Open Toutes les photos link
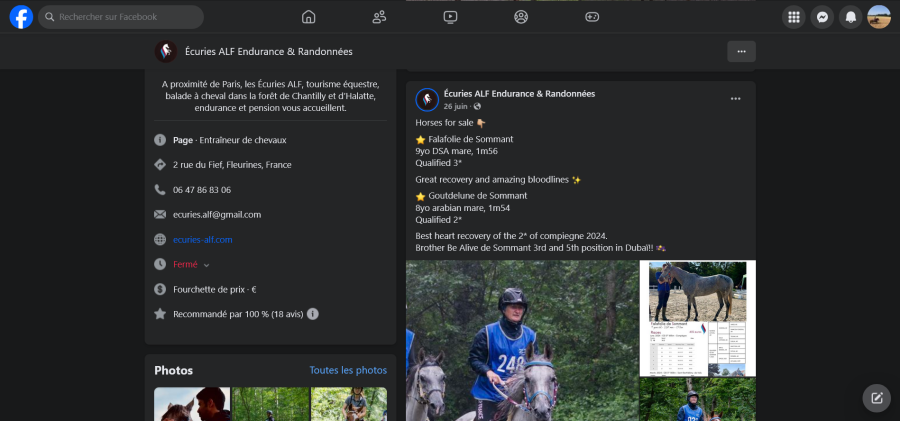This screenshot has height=421, width=900. 348,370
